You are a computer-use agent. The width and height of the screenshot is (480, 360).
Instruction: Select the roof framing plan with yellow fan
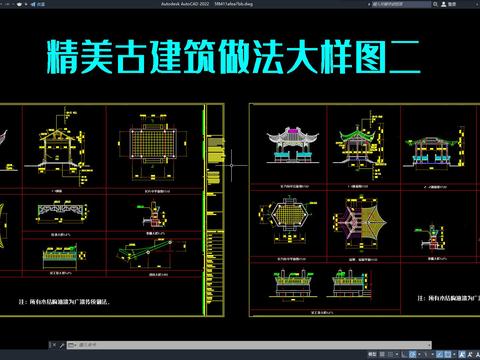point(359,223)
